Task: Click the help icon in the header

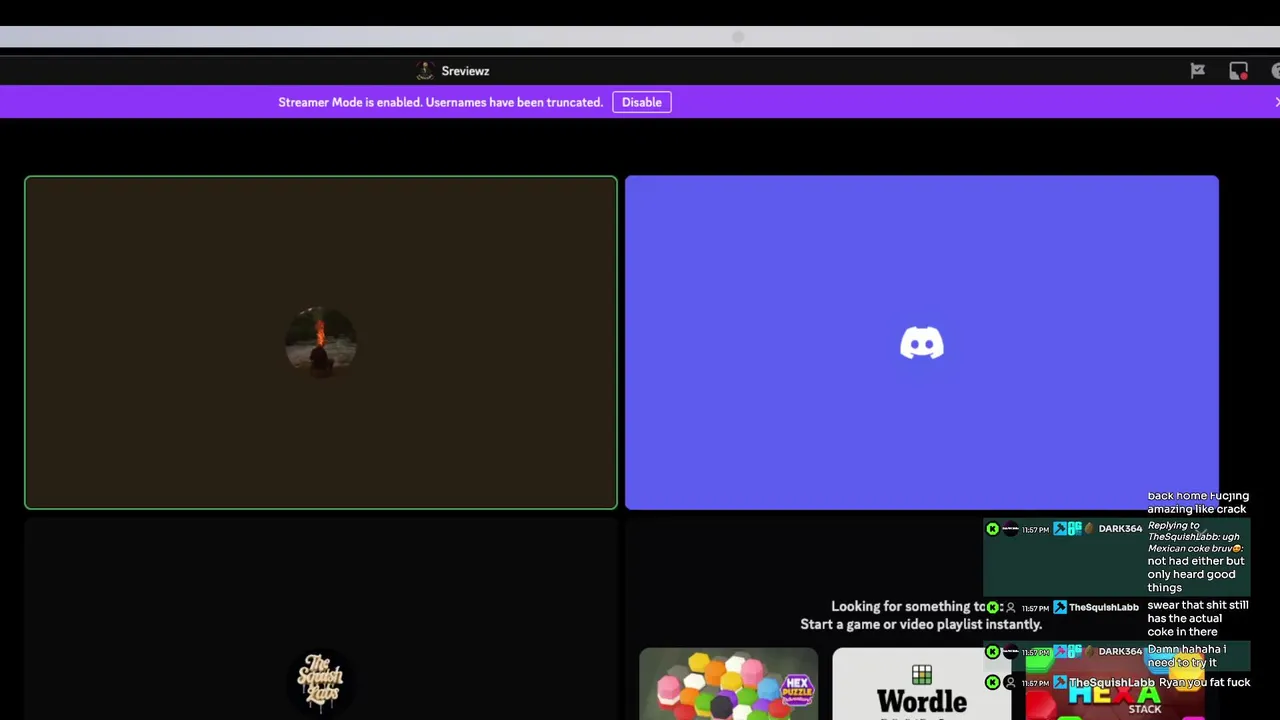Action: tap(1276, 71)
